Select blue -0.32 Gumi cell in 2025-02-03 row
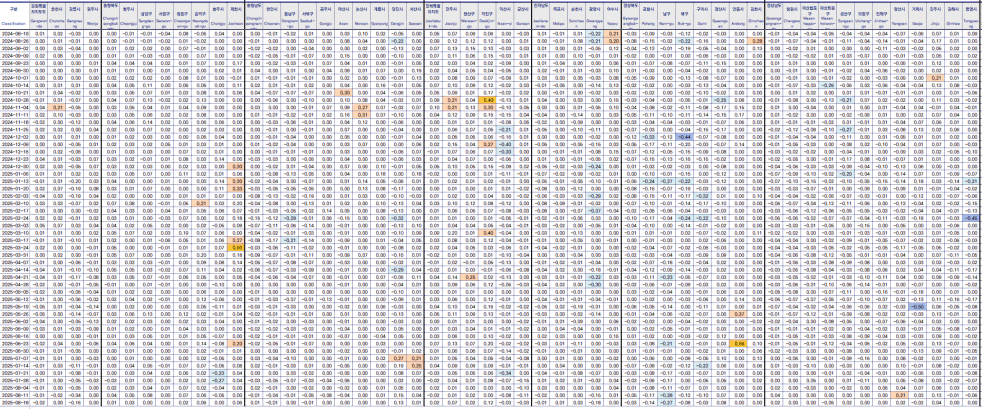Viewport: 982px width, 409px height. [x=702, y=195]
